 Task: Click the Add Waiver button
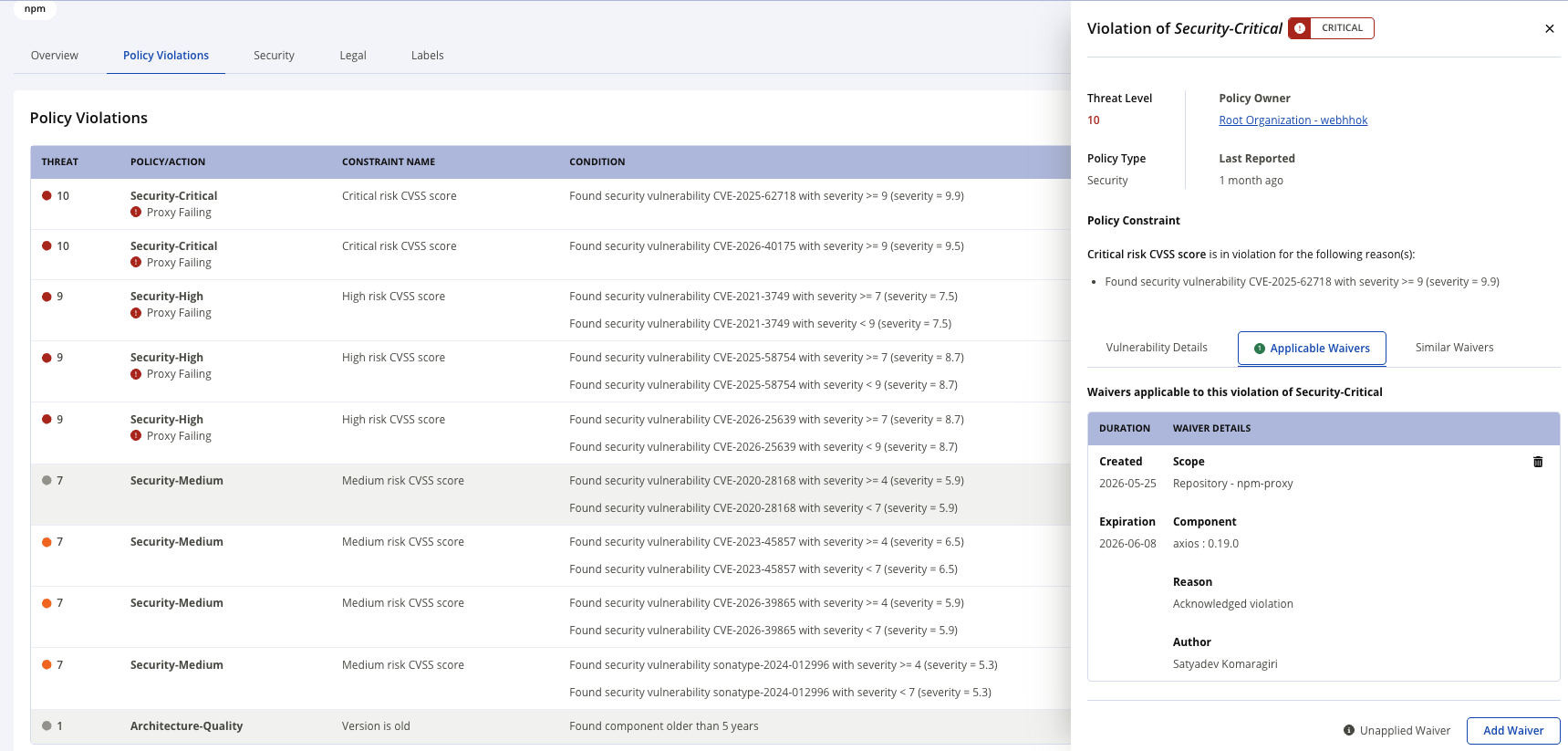(x=1513, y=731)
